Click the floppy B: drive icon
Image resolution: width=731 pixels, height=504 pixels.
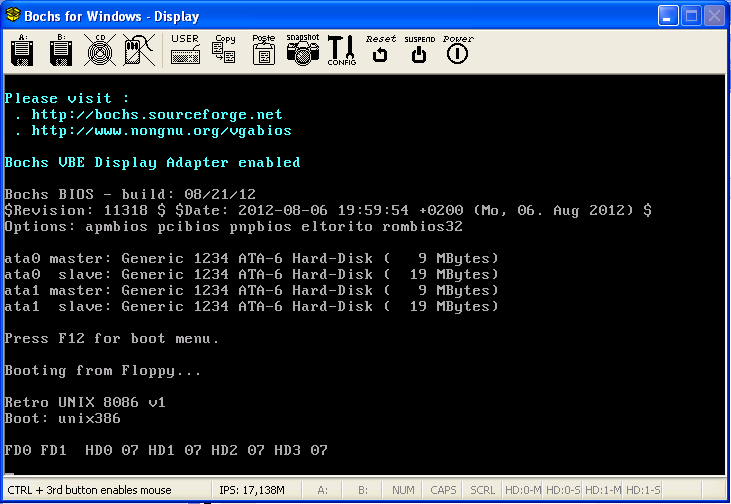click(61, 50)
